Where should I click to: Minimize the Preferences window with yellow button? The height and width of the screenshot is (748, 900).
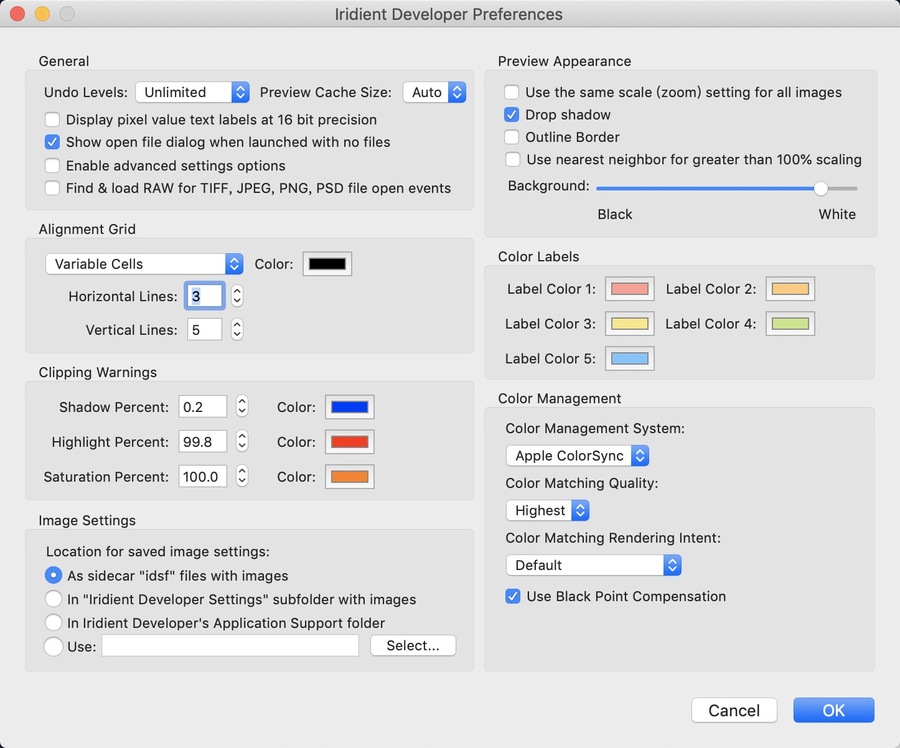tap(42, 13)
